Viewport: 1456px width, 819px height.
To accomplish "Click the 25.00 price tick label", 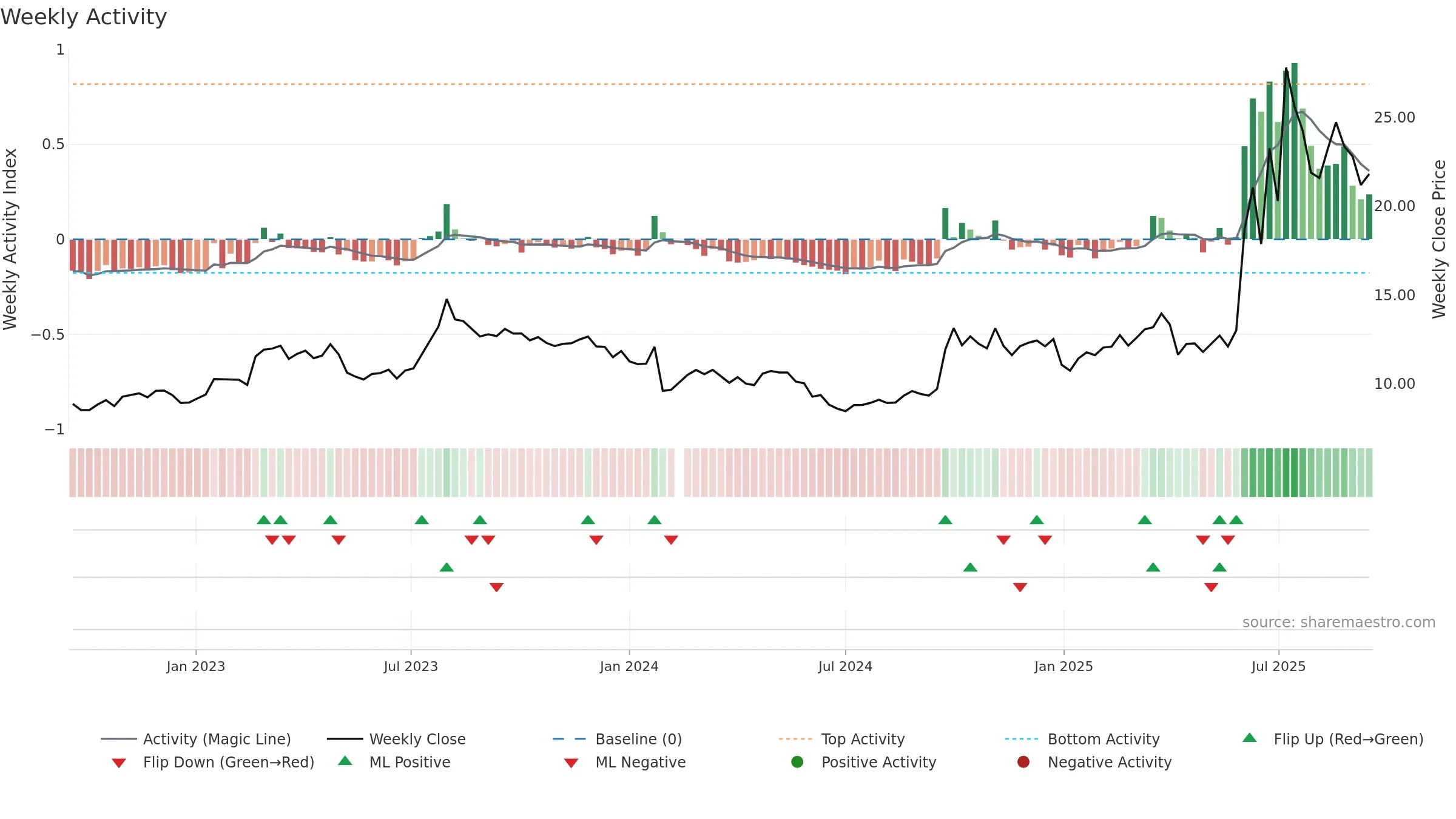I will 1394,117.
